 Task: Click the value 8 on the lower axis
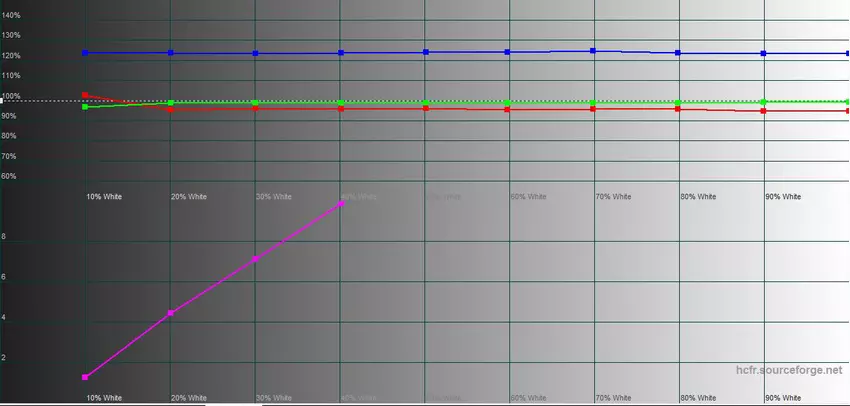pyautogui.click(x=5, y=237)
